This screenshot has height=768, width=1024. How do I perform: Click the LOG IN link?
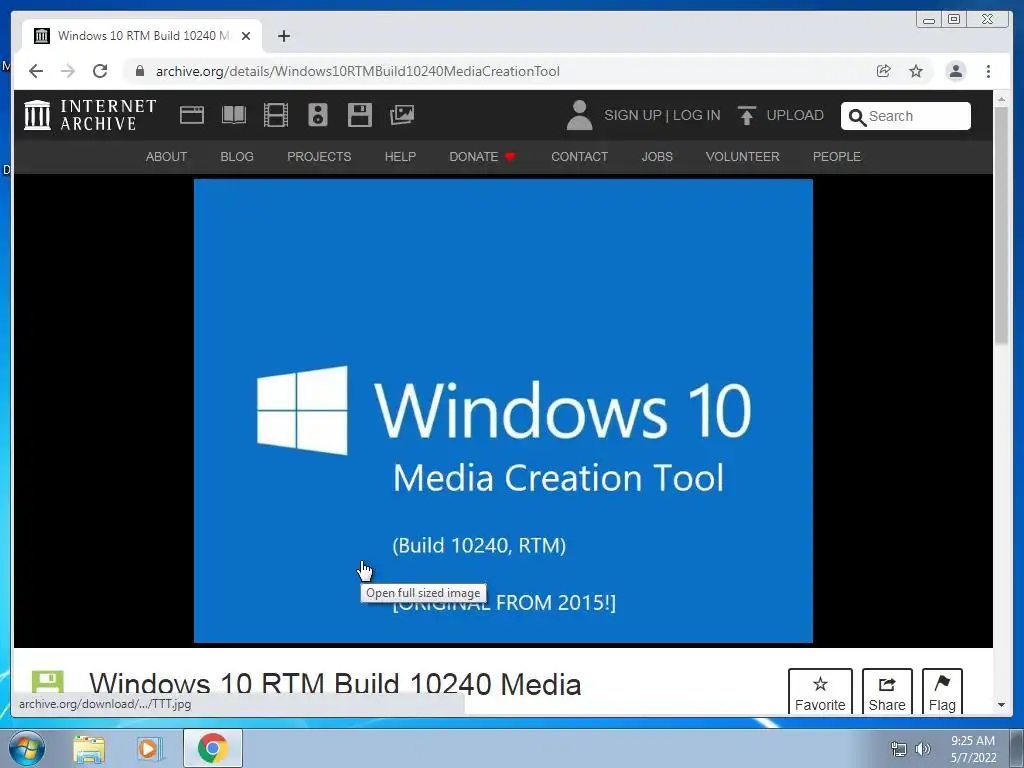coord(697,116)
